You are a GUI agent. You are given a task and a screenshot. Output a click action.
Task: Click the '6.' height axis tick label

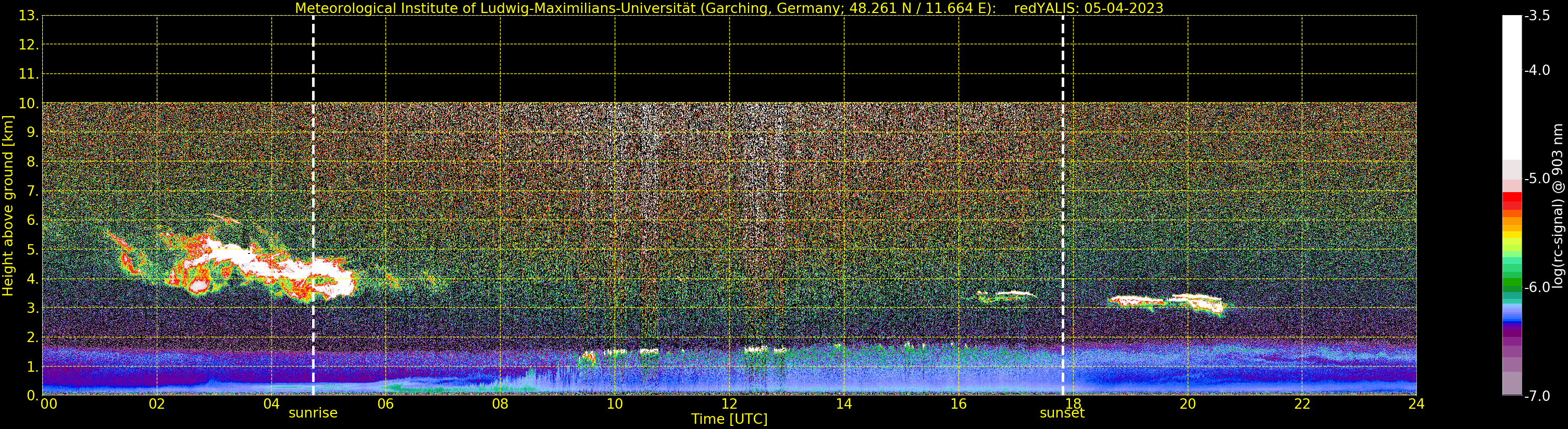pos(32,220)
